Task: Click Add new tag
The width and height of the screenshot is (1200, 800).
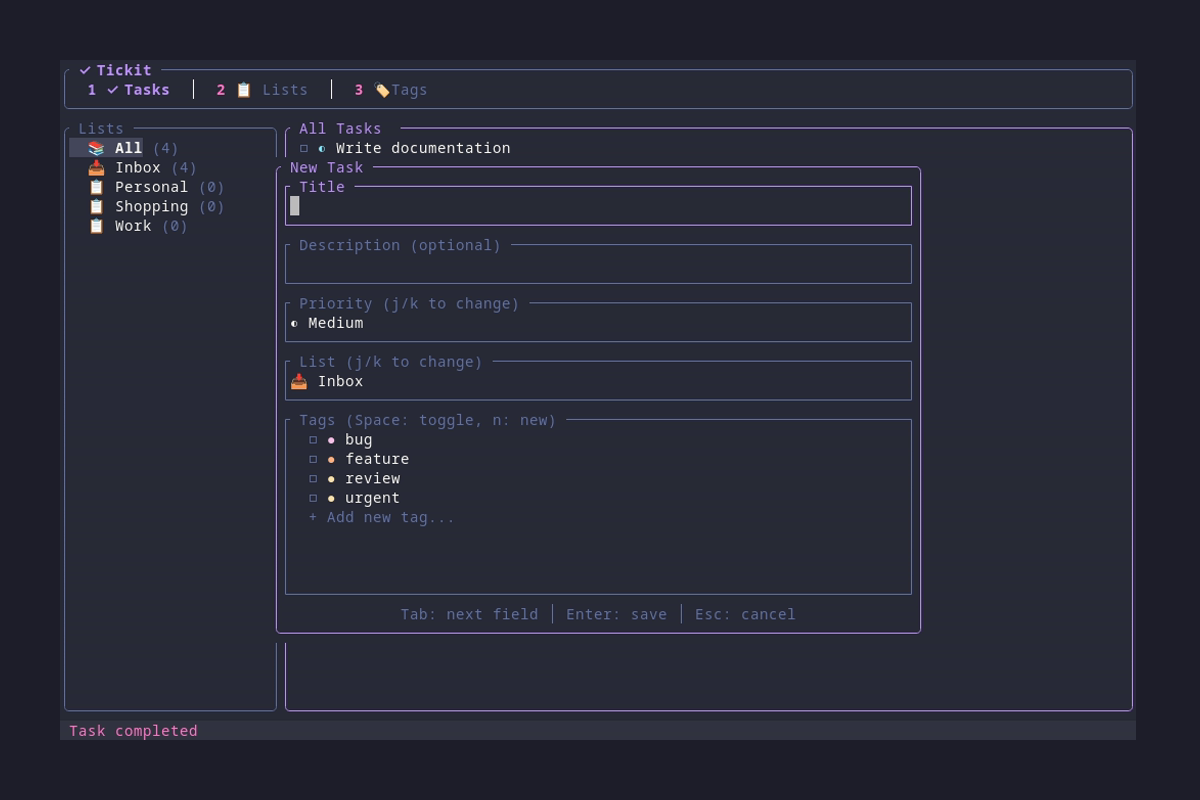Action: [380, 517]
